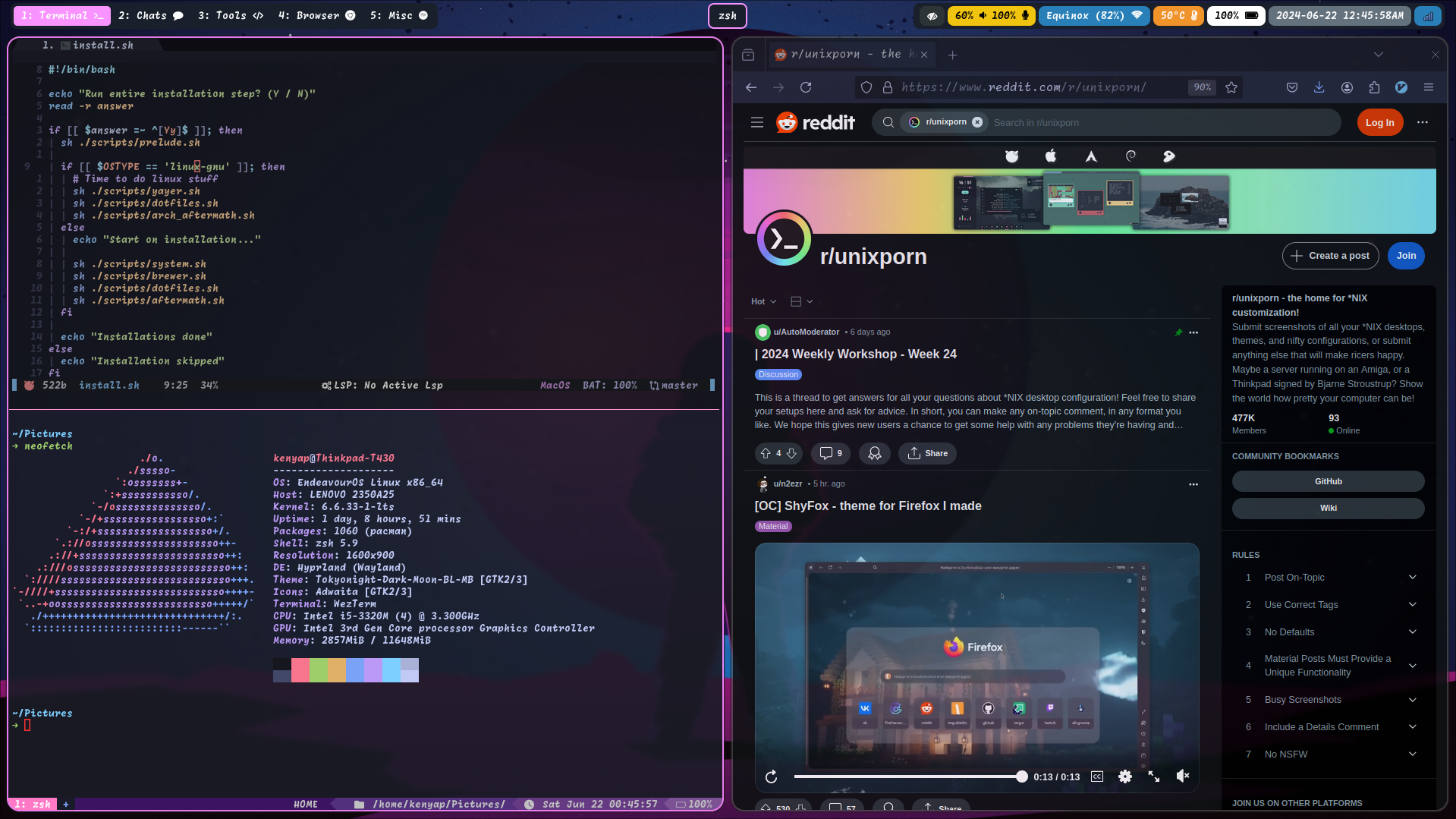This screenshot has height=819, width=1456.
Task: Expand the No NSFW rule
Action: point(1413,754)
